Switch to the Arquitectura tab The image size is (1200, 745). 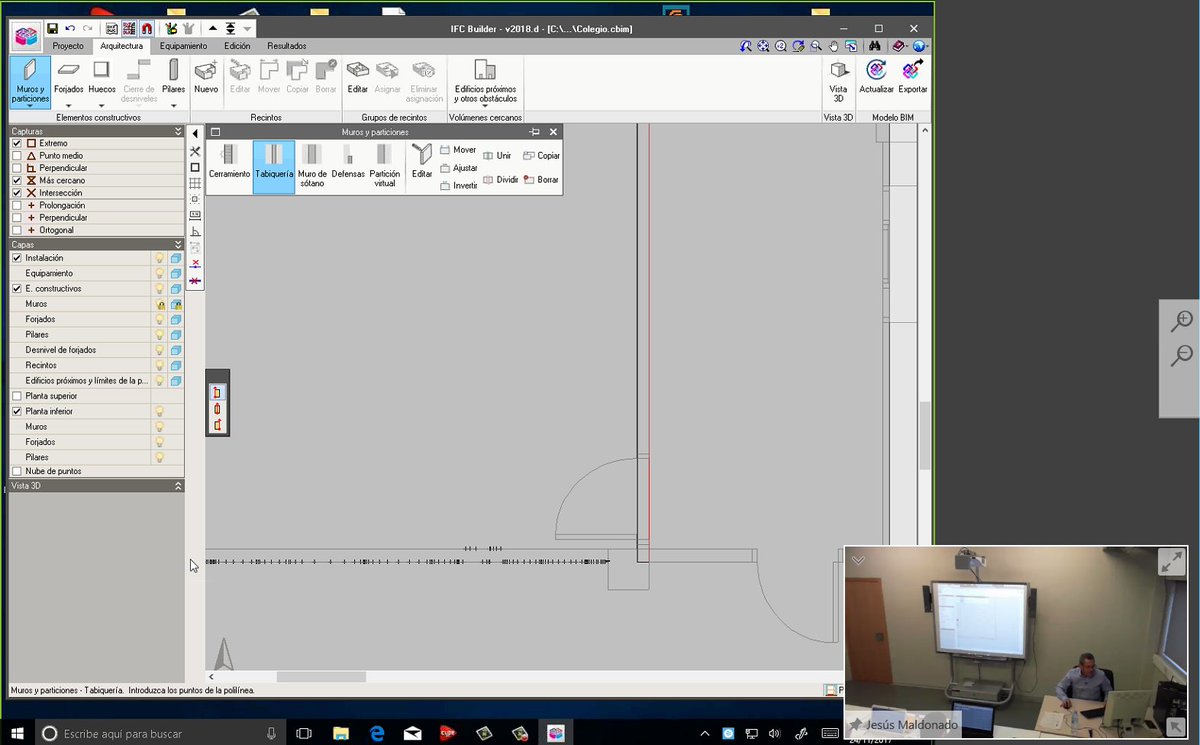[x=122, y=46]
